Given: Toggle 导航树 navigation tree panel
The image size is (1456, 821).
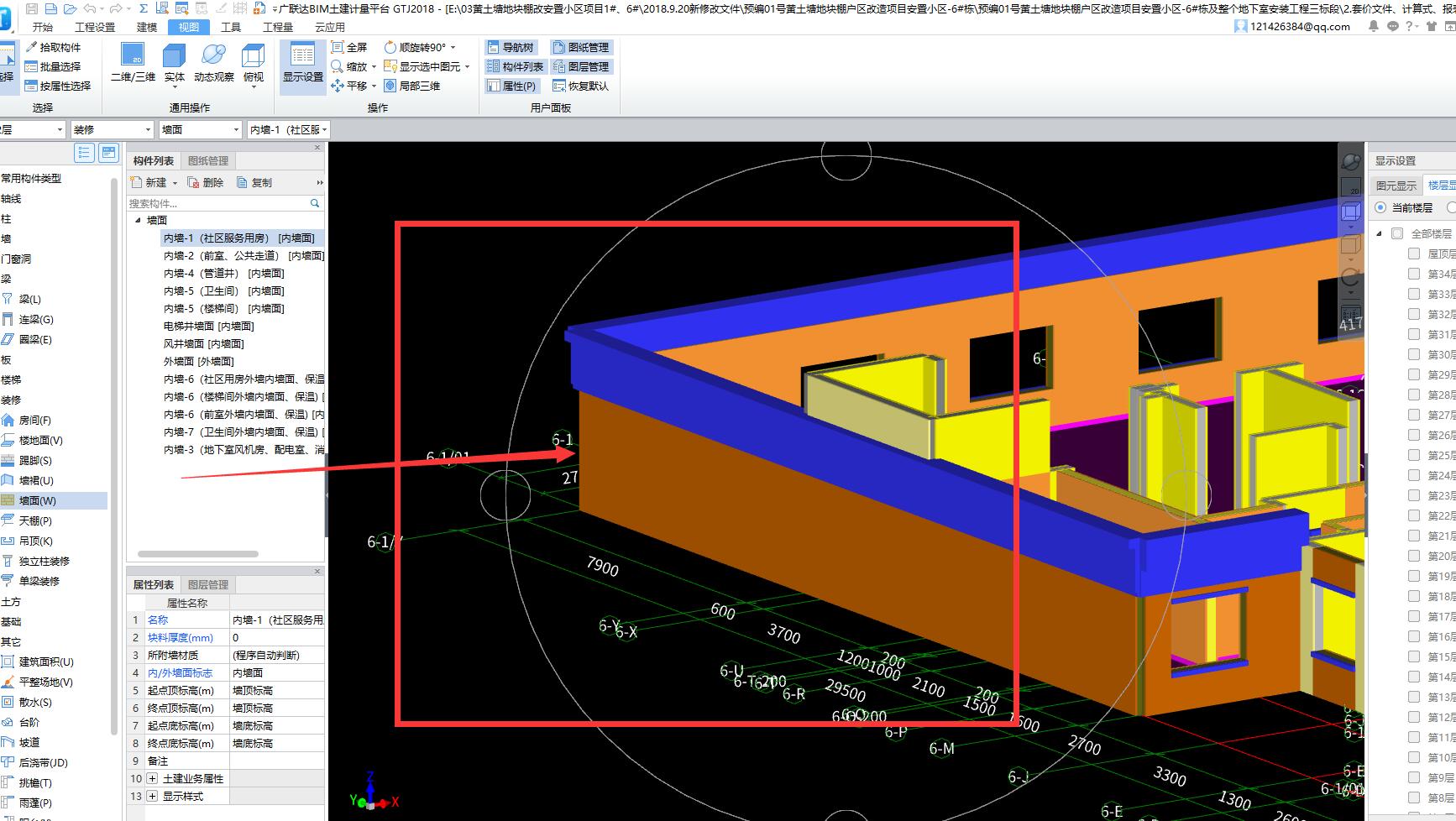Looking at the screenshot, I should pyautogui.click(x=511, y=47).
